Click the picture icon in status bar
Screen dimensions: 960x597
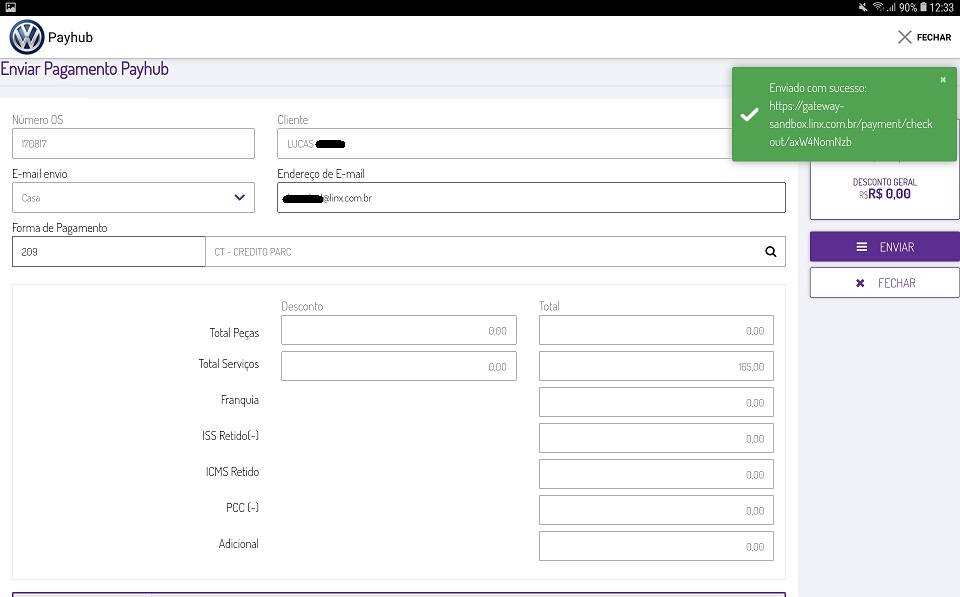coord(10,7)
